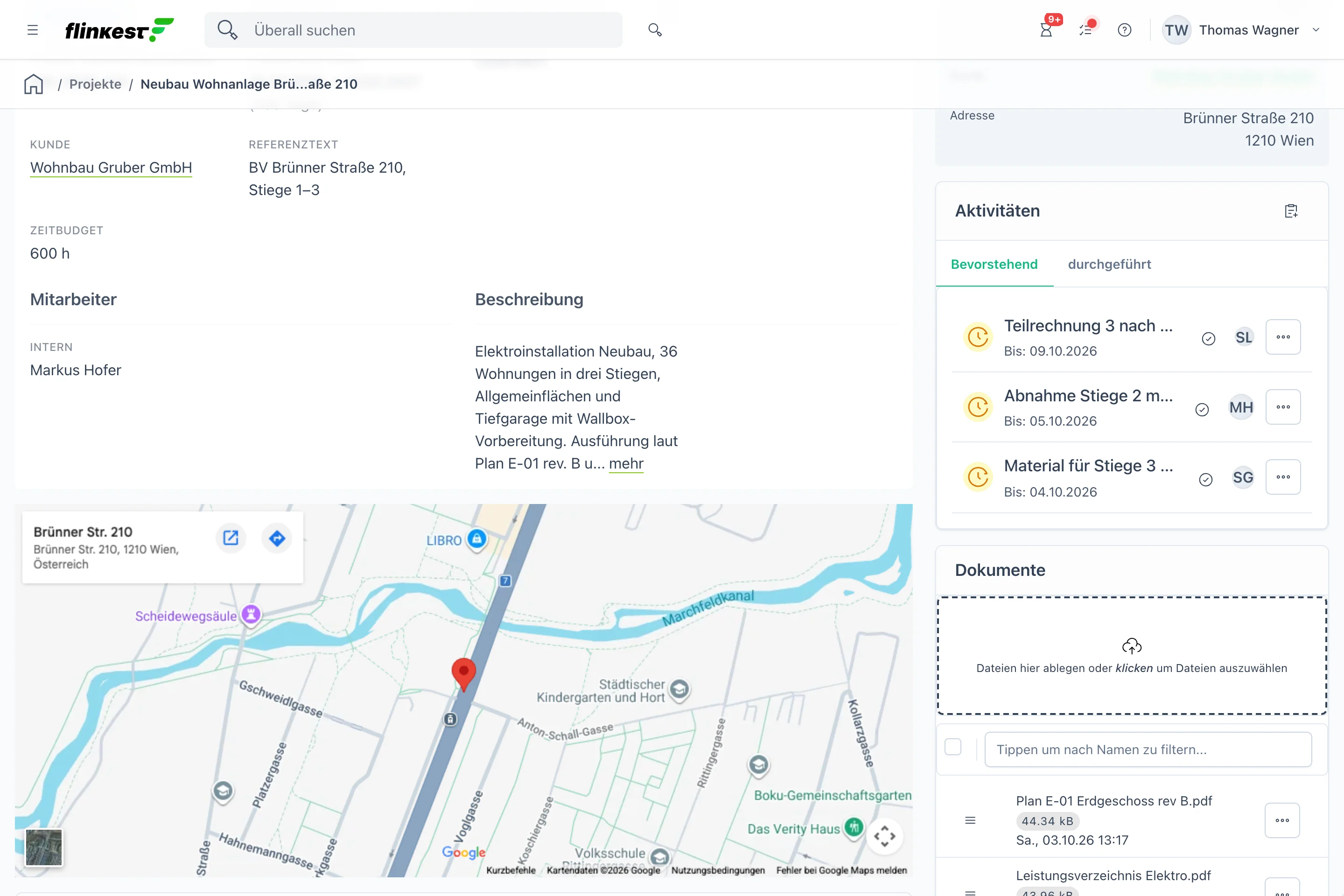This screenshot has width=1344, height=896.
Task: Click drag handle of Plan E-01 document
Action: coord(970,820)
